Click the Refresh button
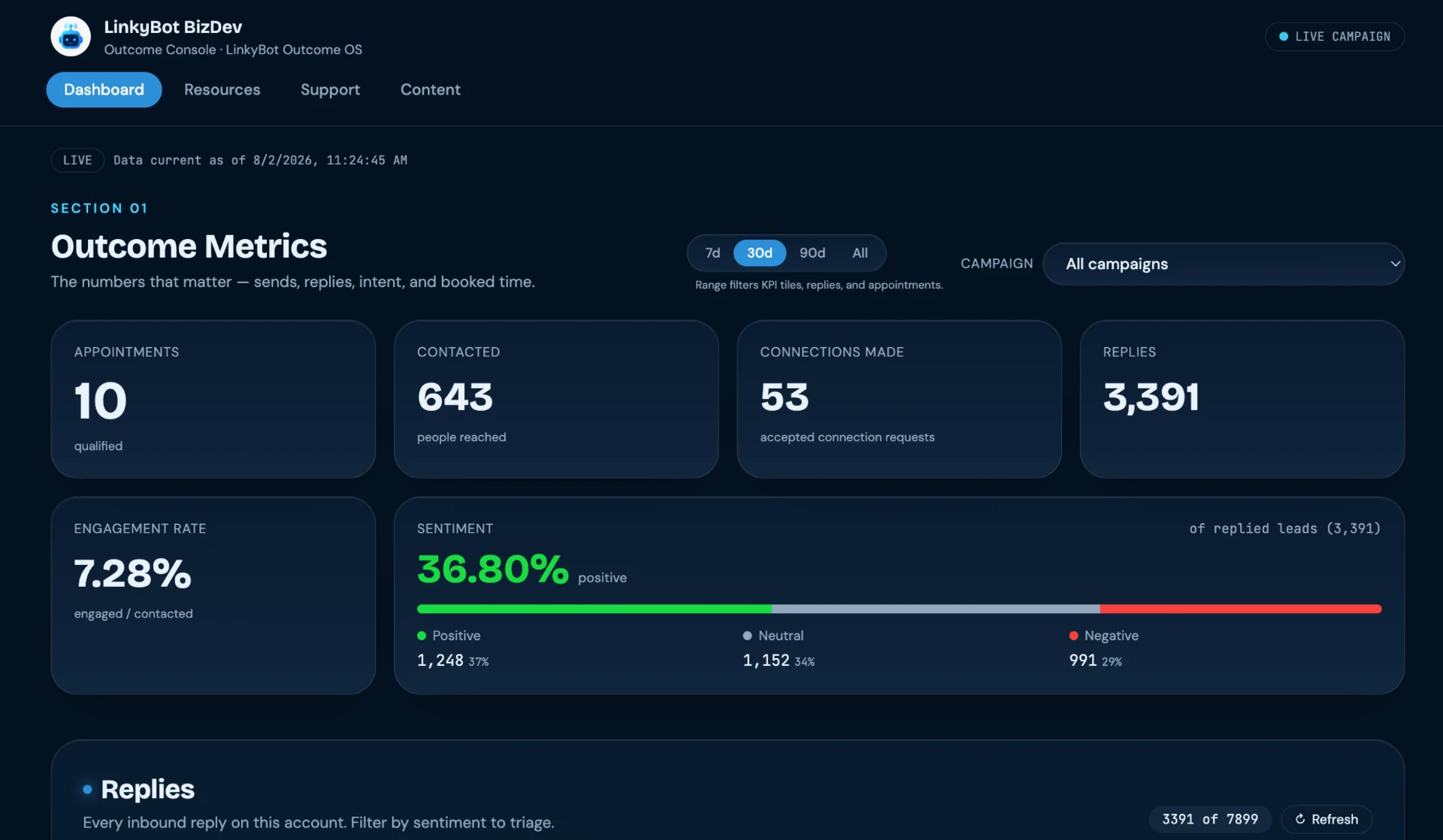The height and width of the screenshot is (840, 1443). [x=1327, y=819]
